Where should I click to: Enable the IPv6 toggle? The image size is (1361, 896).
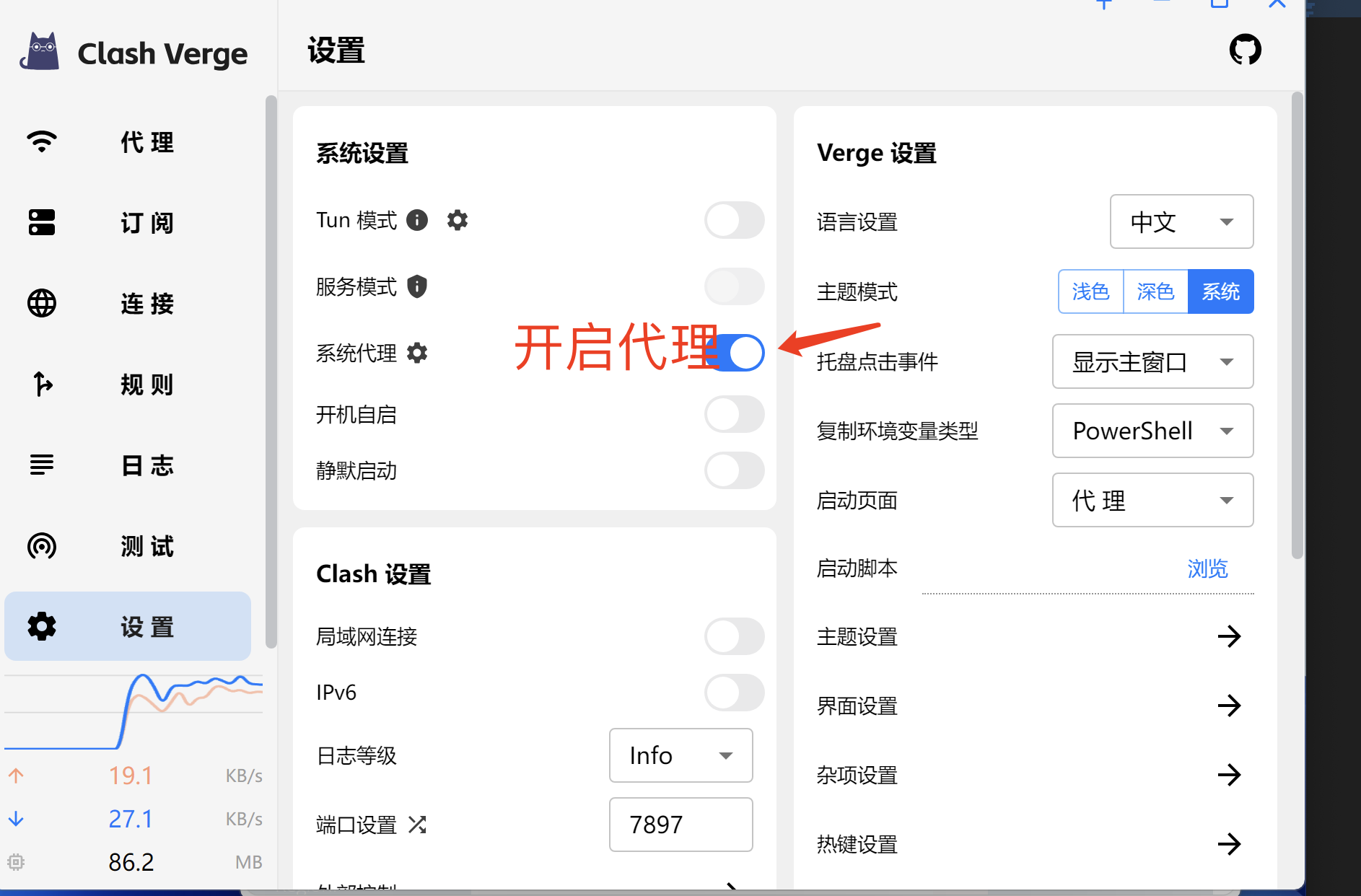pos(734,693)
